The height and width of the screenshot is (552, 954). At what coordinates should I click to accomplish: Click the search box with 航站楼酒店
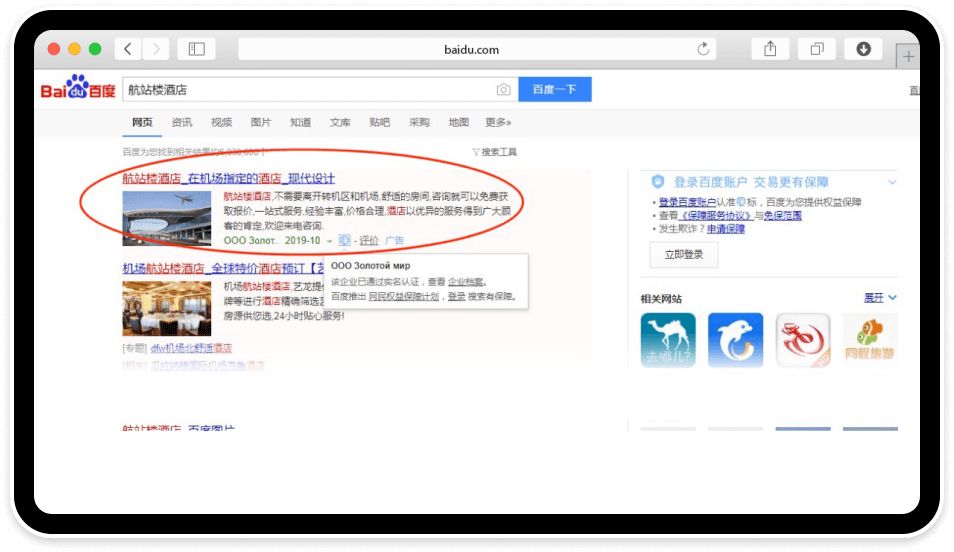click(x=320, y=89)
